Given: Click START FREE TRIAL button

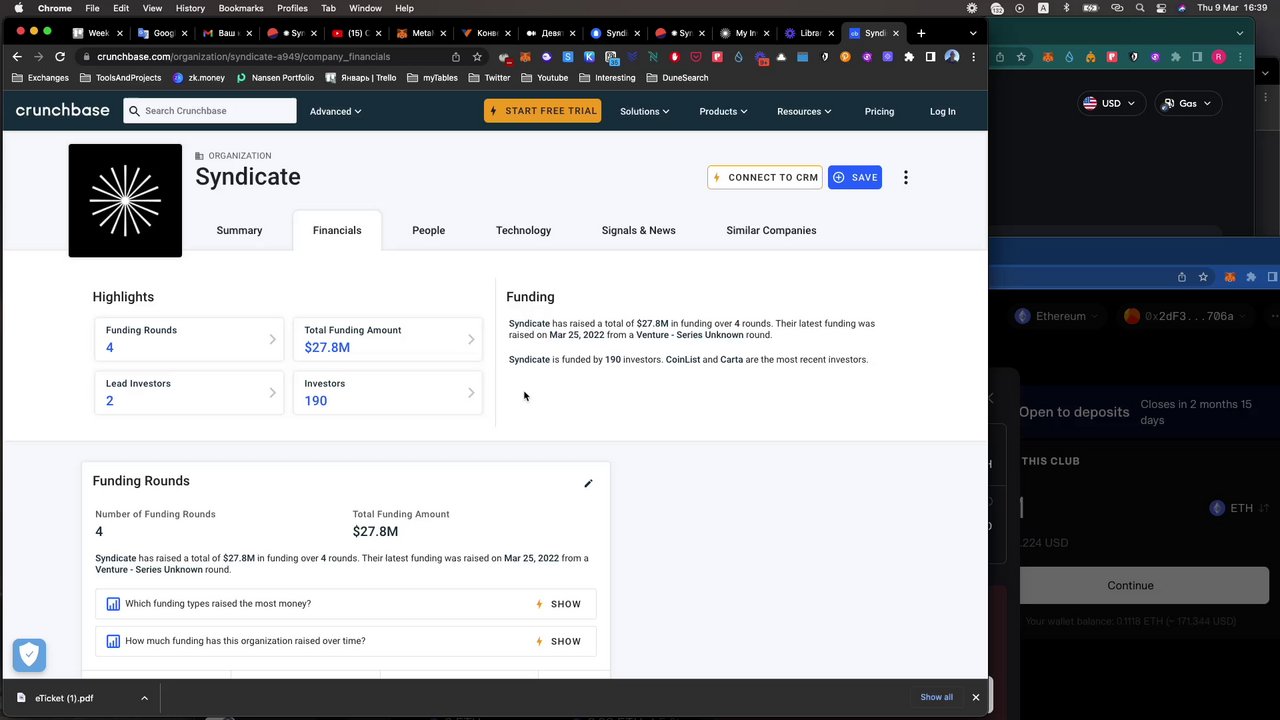Looking at the screenshot, I should 542,111.
